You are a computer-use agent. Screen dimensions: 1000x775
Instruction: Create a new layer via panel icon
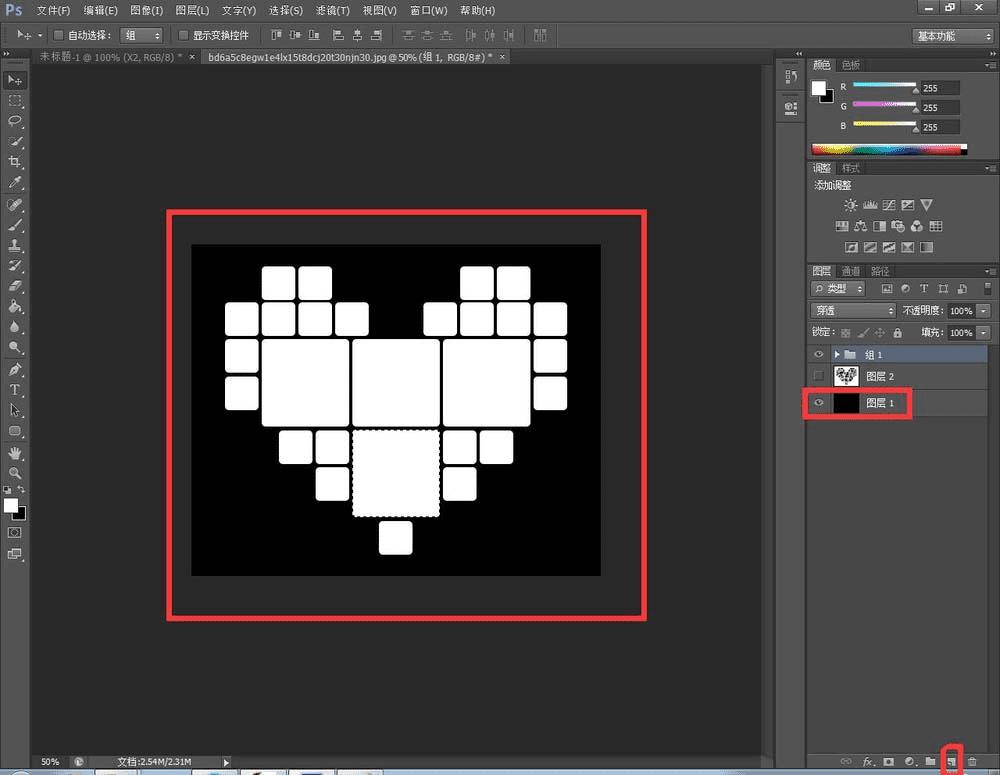tap(952, 762)
